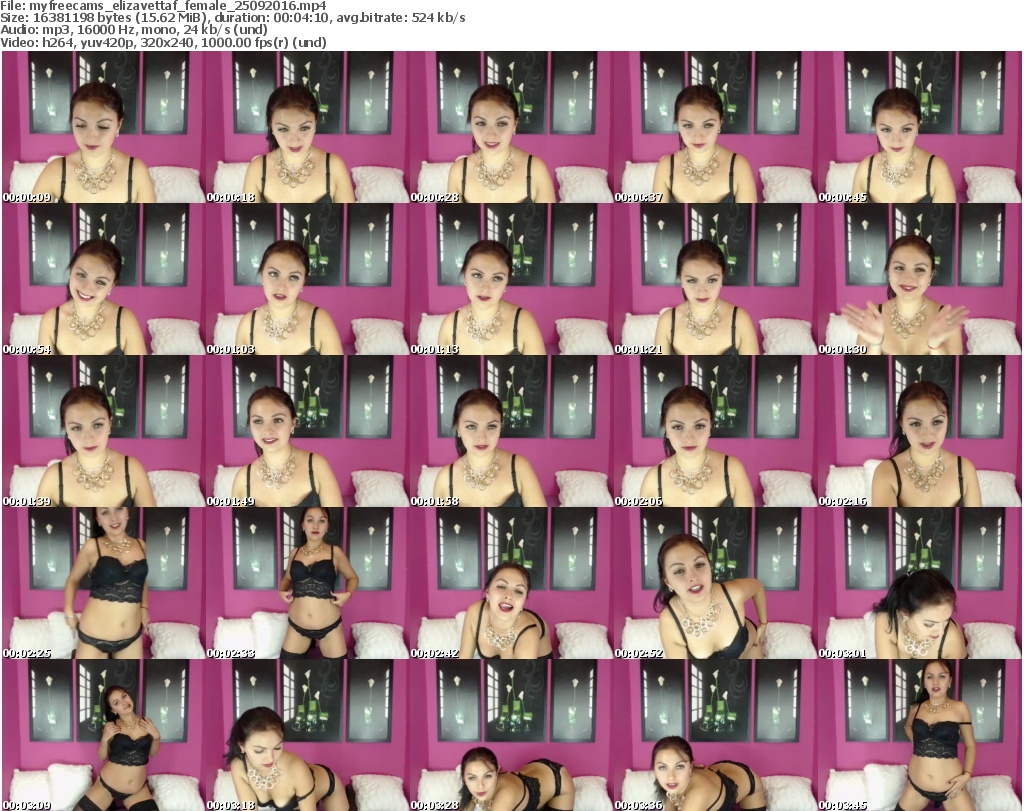The image size is (1024, 811).
Task: Select the frame at 00:01:39
Action: 103,431
